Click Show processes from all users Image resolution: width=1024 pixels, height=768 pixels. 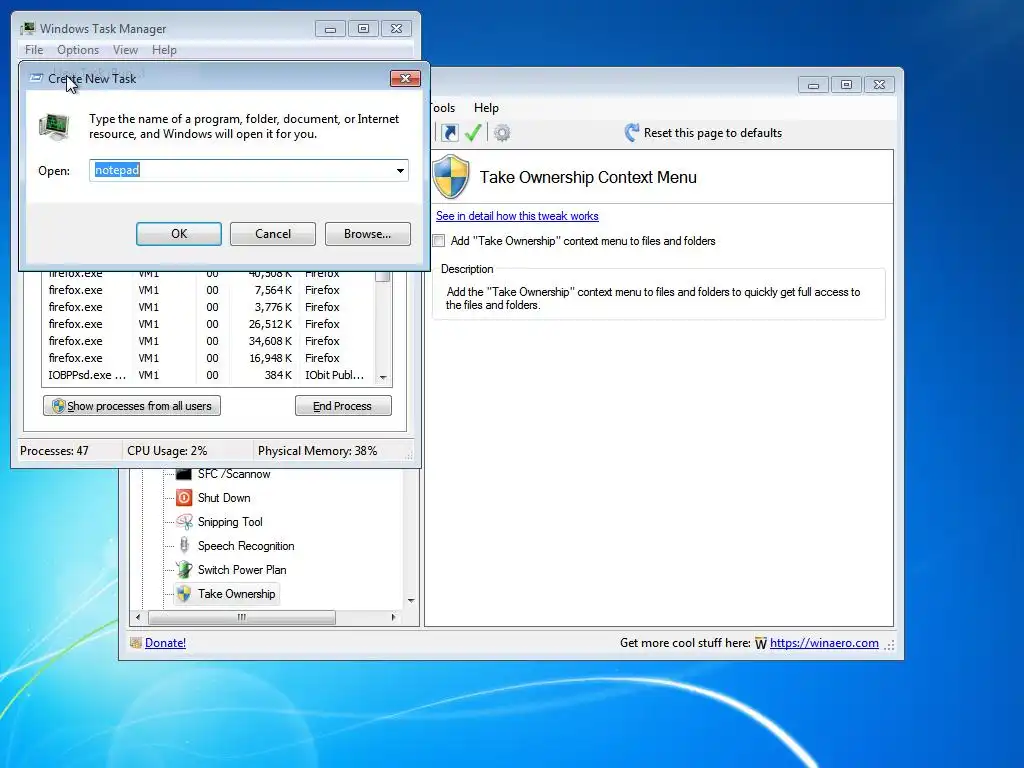point(132,406)
